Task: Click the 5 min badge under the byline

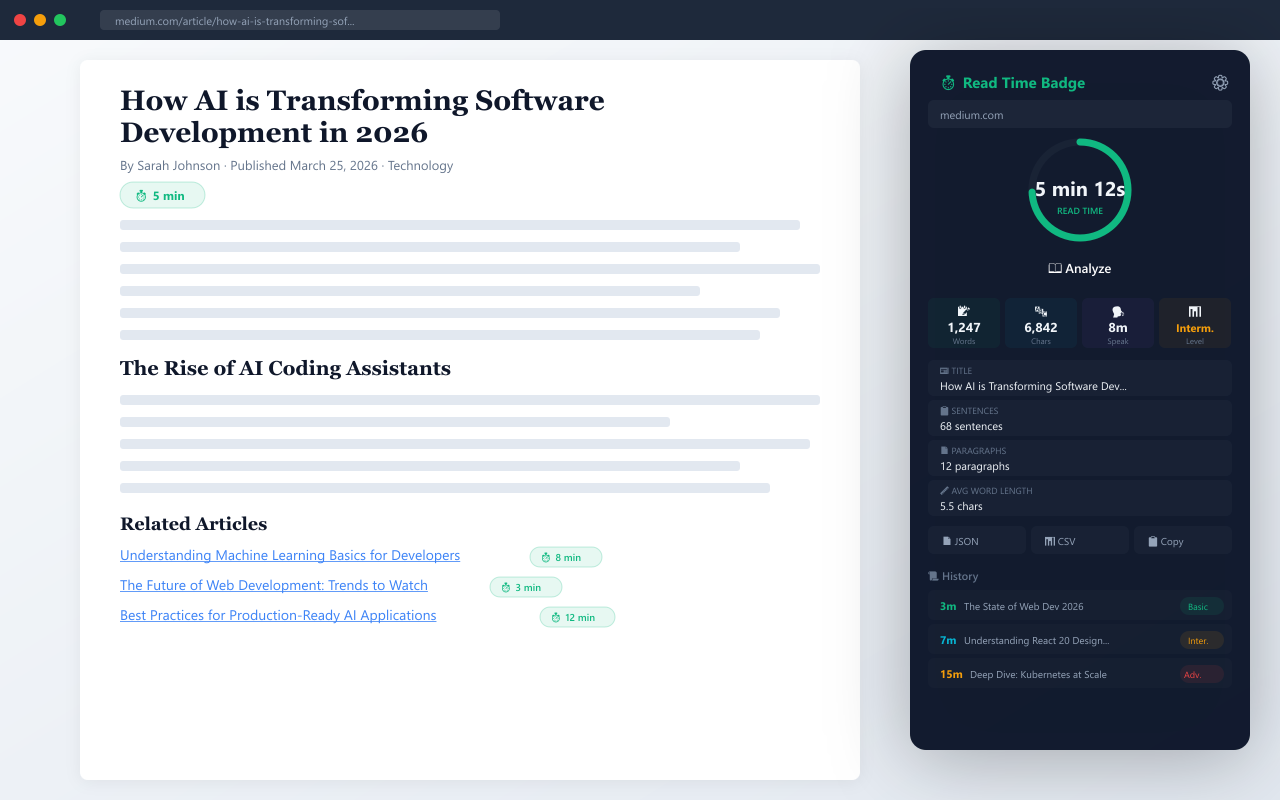Action: (162, 196)
